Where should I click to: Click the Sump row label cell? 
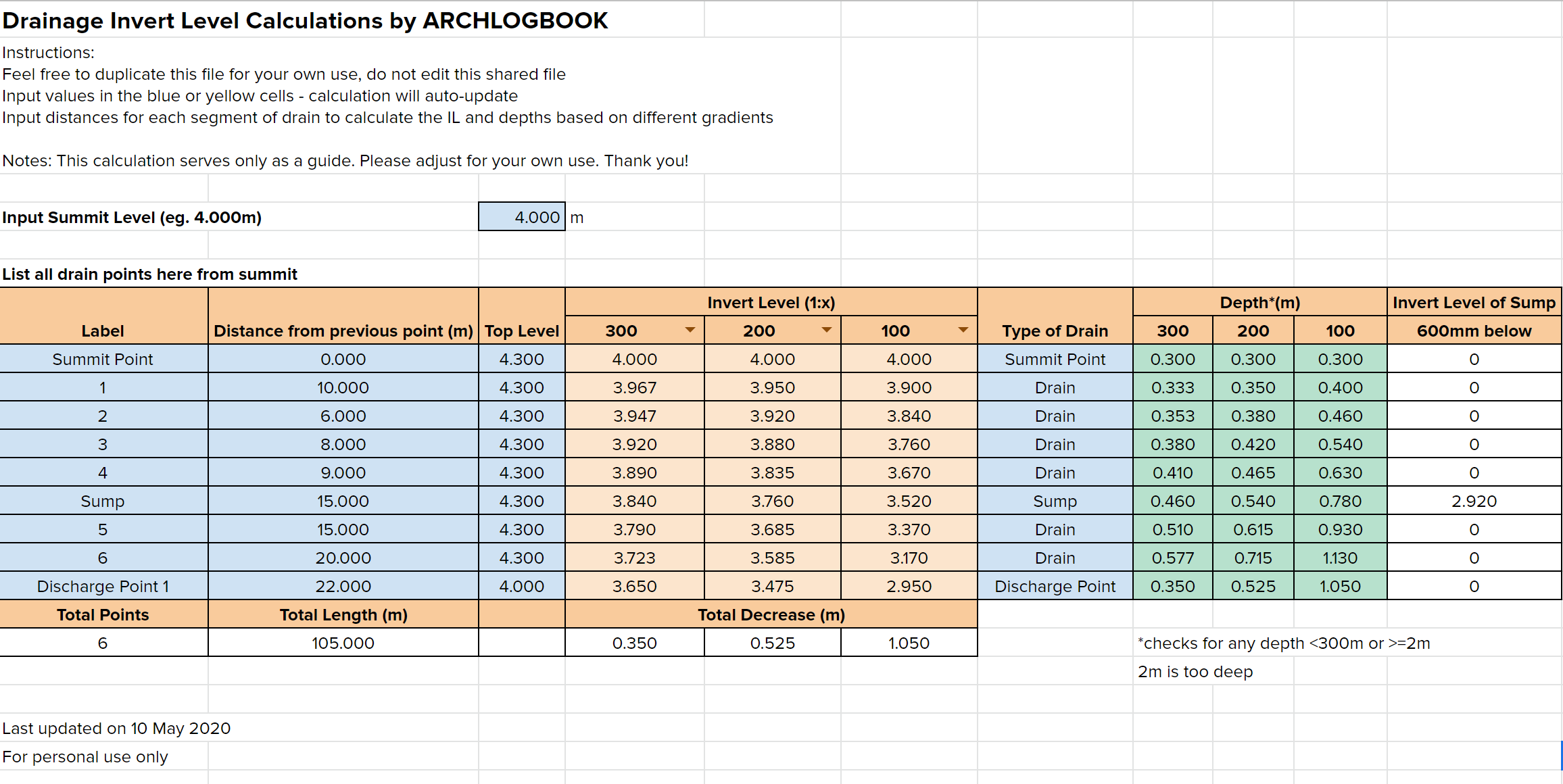[x=103, y=501]
